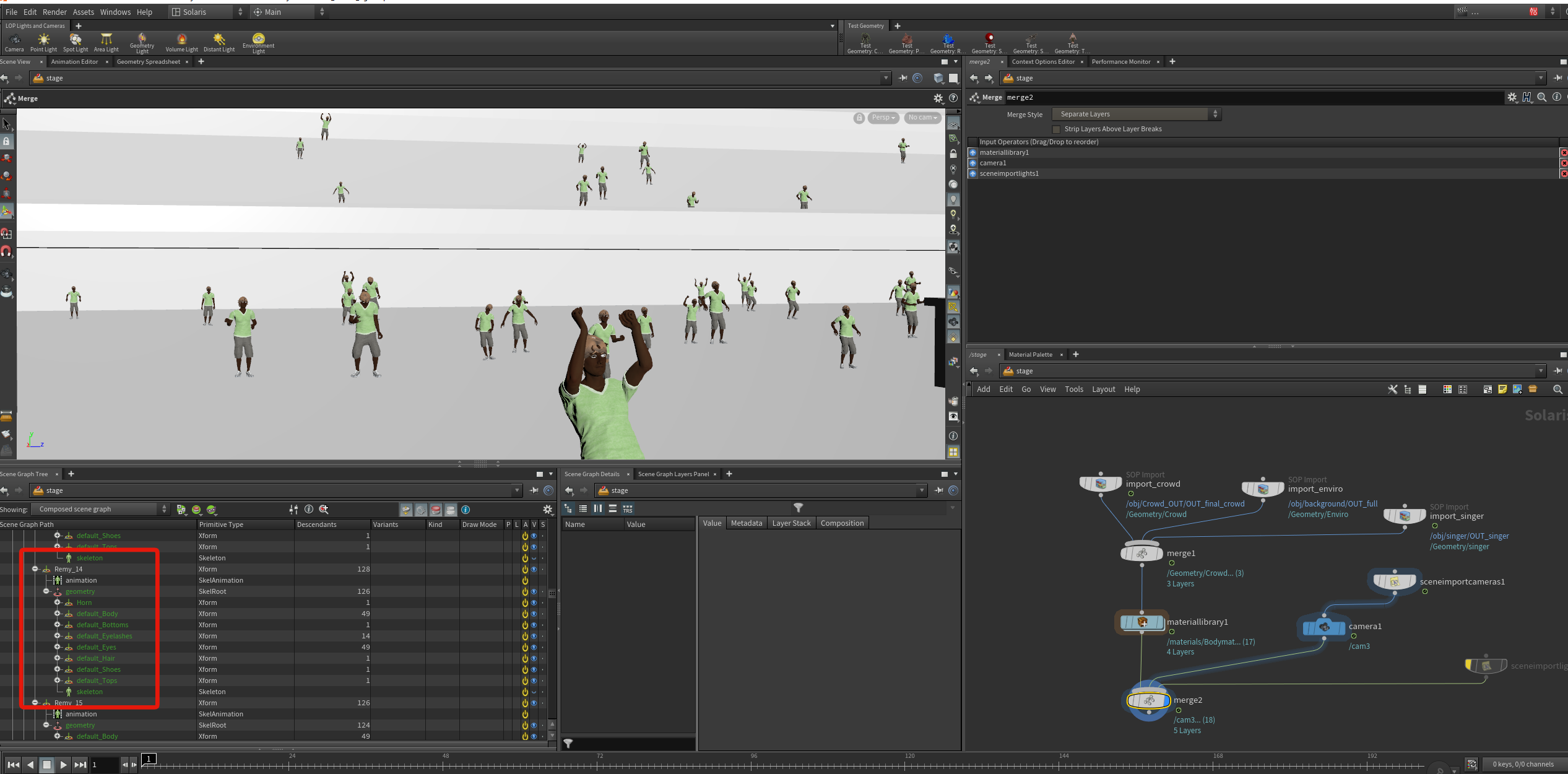Viewport: 1568px width, 774px height.
Task: Expand the default_Body prim
Action: pos(58,614)
